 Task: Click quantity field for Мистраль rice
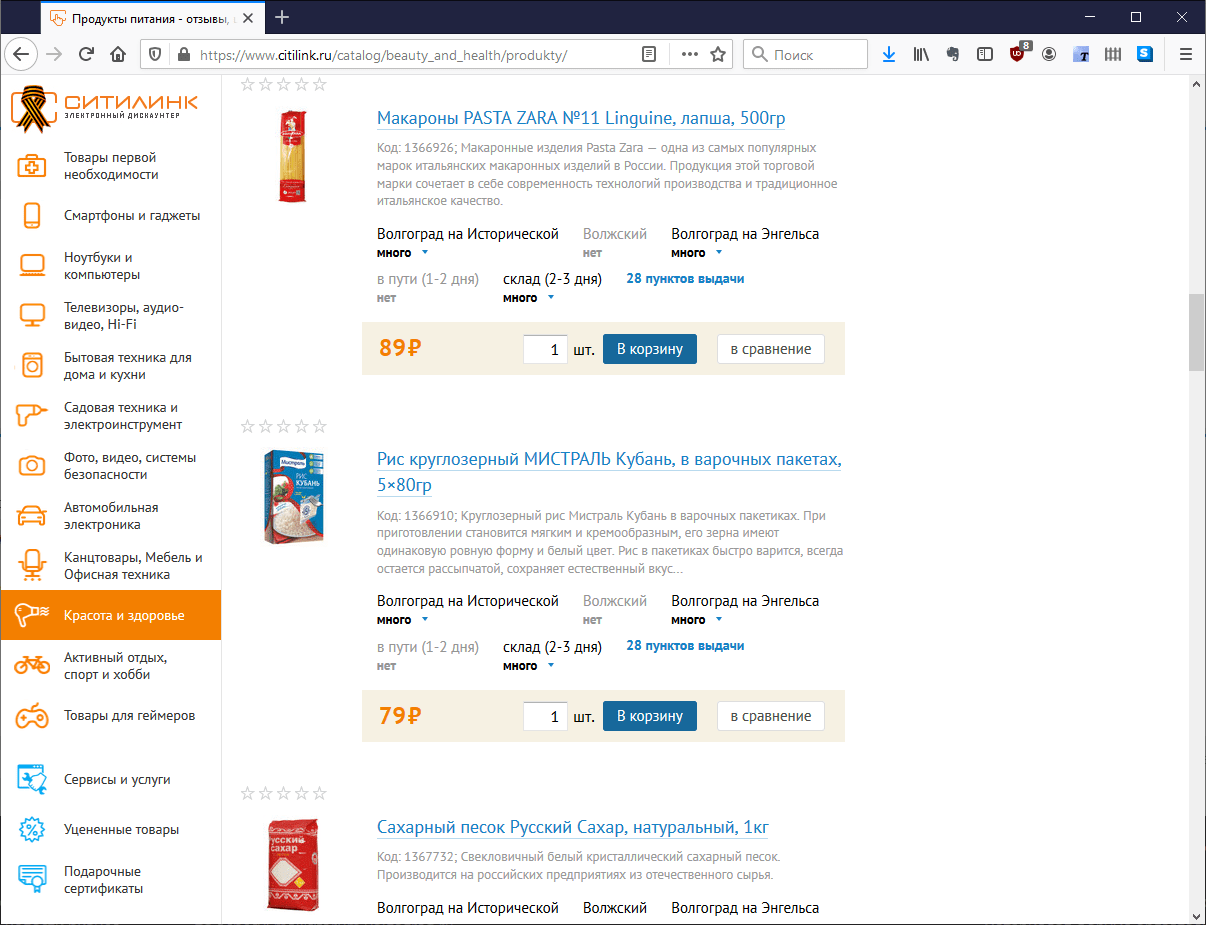[545, 717]
